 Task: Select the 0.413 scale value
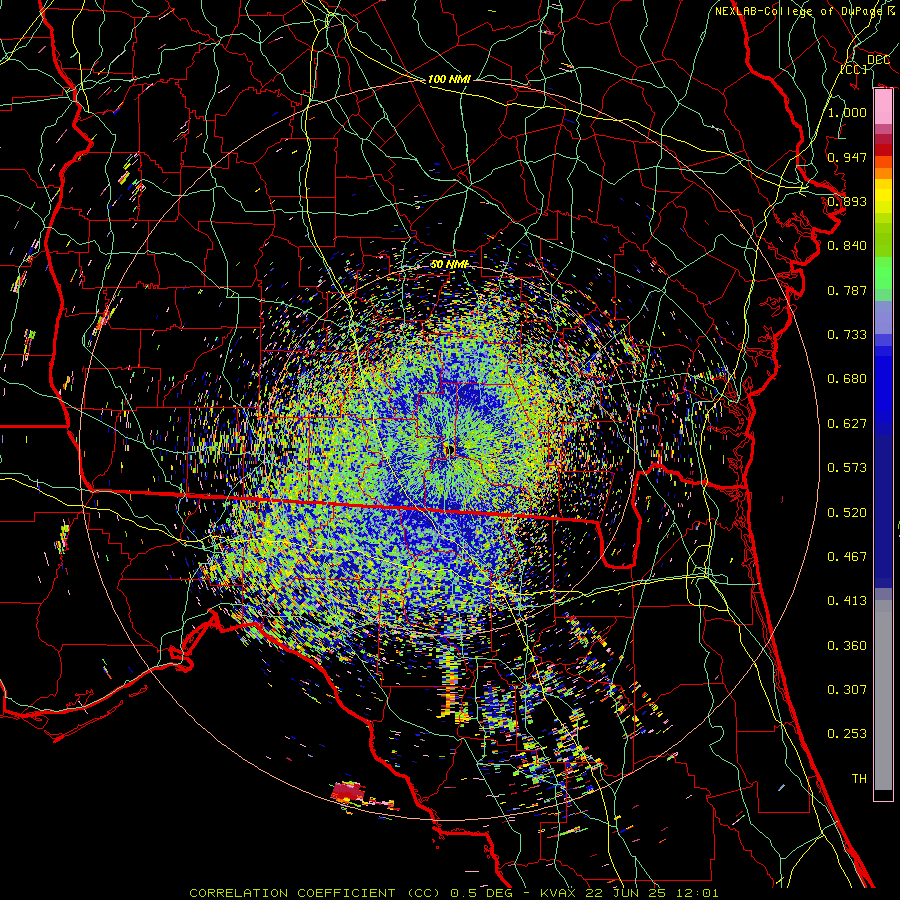847,601
